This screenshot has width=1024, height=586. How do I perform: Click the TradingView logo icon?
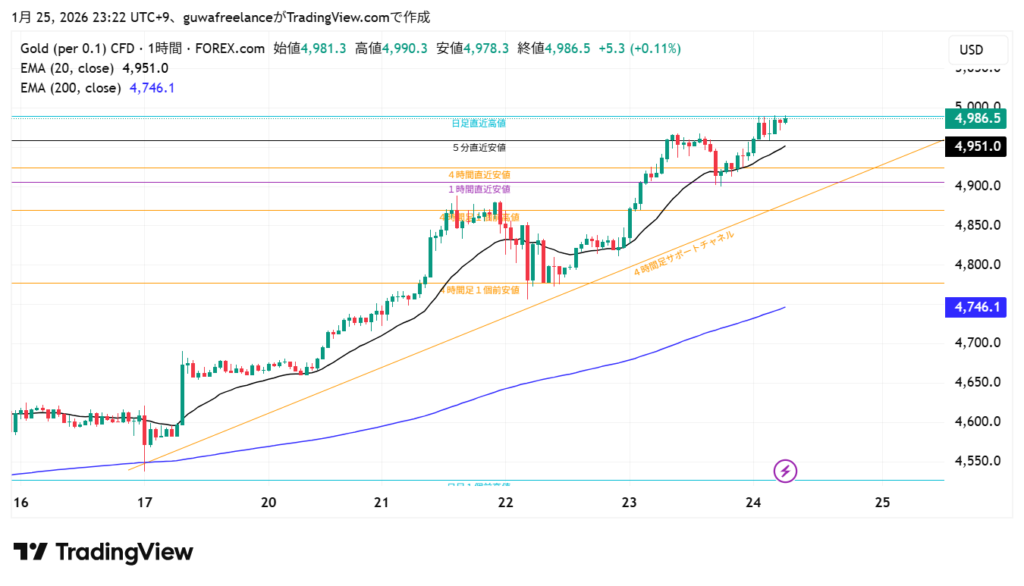(x=30, y=552)
